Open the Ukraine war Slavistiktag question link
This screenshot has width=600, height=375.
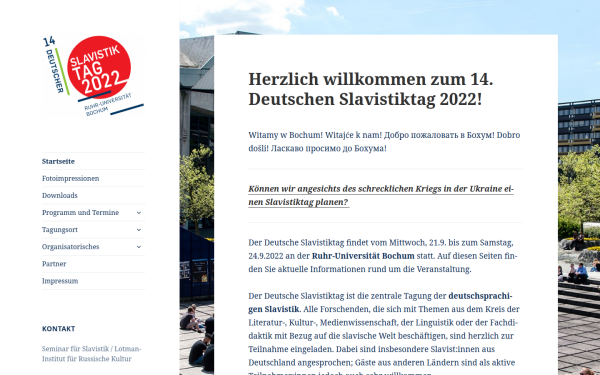(x=381, y=195)
